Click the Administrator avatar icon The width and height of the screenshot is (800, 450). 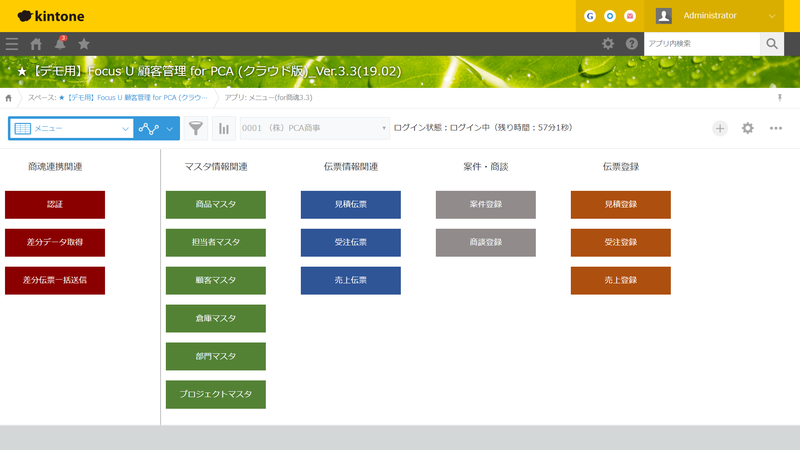click(664, 16)
